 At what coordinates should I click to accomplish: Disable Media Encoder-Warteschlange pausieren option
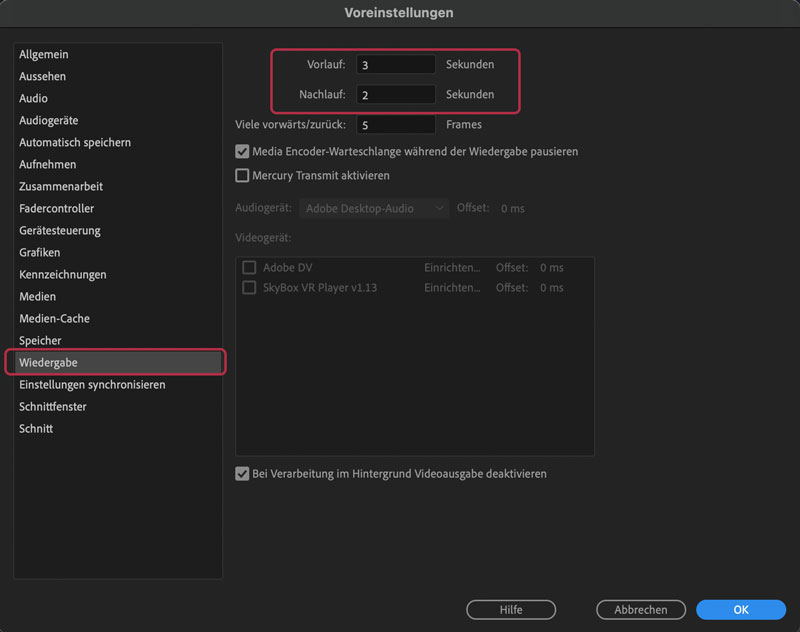pyautogui.click(x=242, y=152)
